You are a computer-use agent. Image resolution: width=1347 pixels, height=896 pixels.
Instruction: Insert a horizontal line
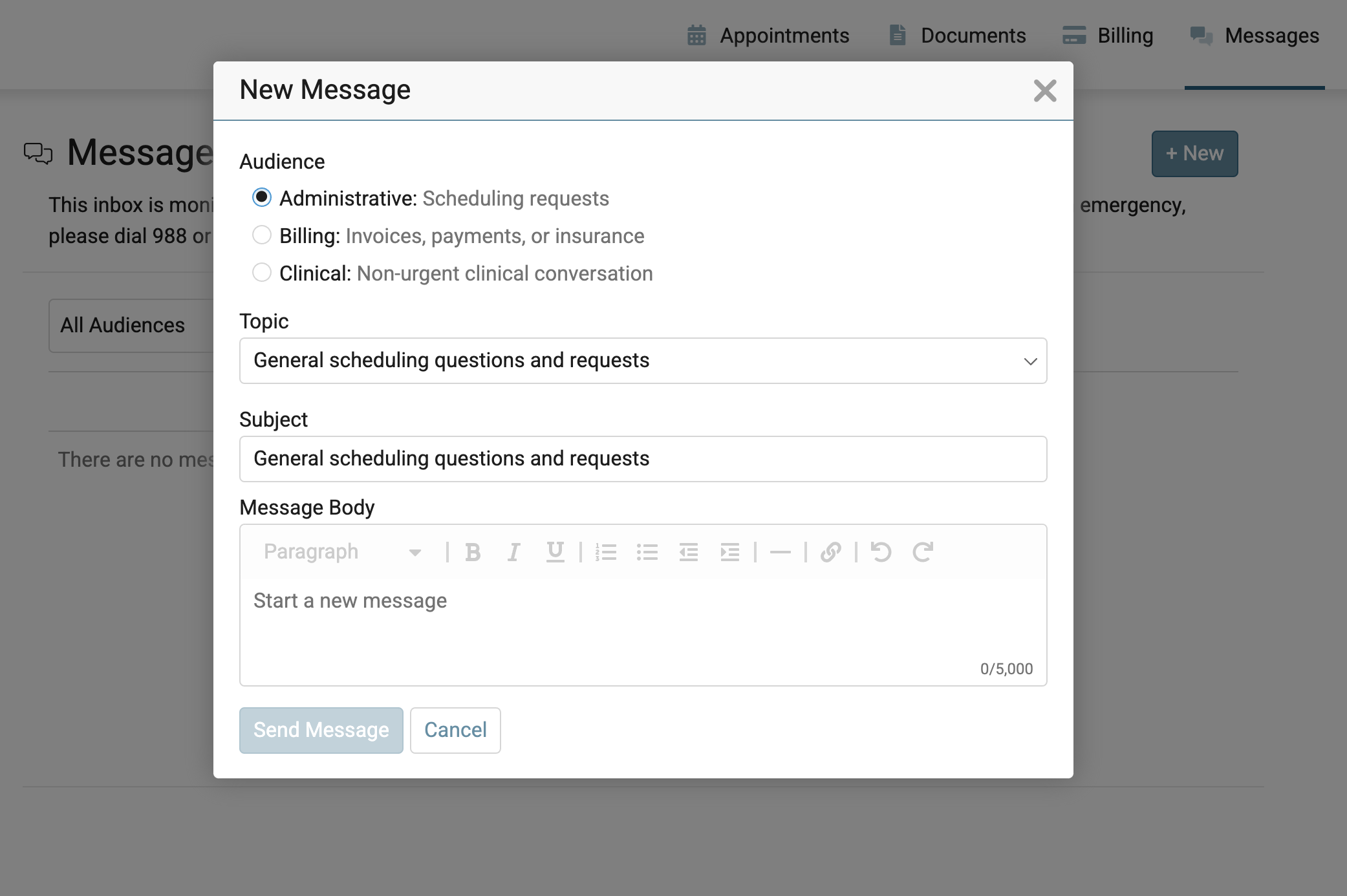[781, 552]
